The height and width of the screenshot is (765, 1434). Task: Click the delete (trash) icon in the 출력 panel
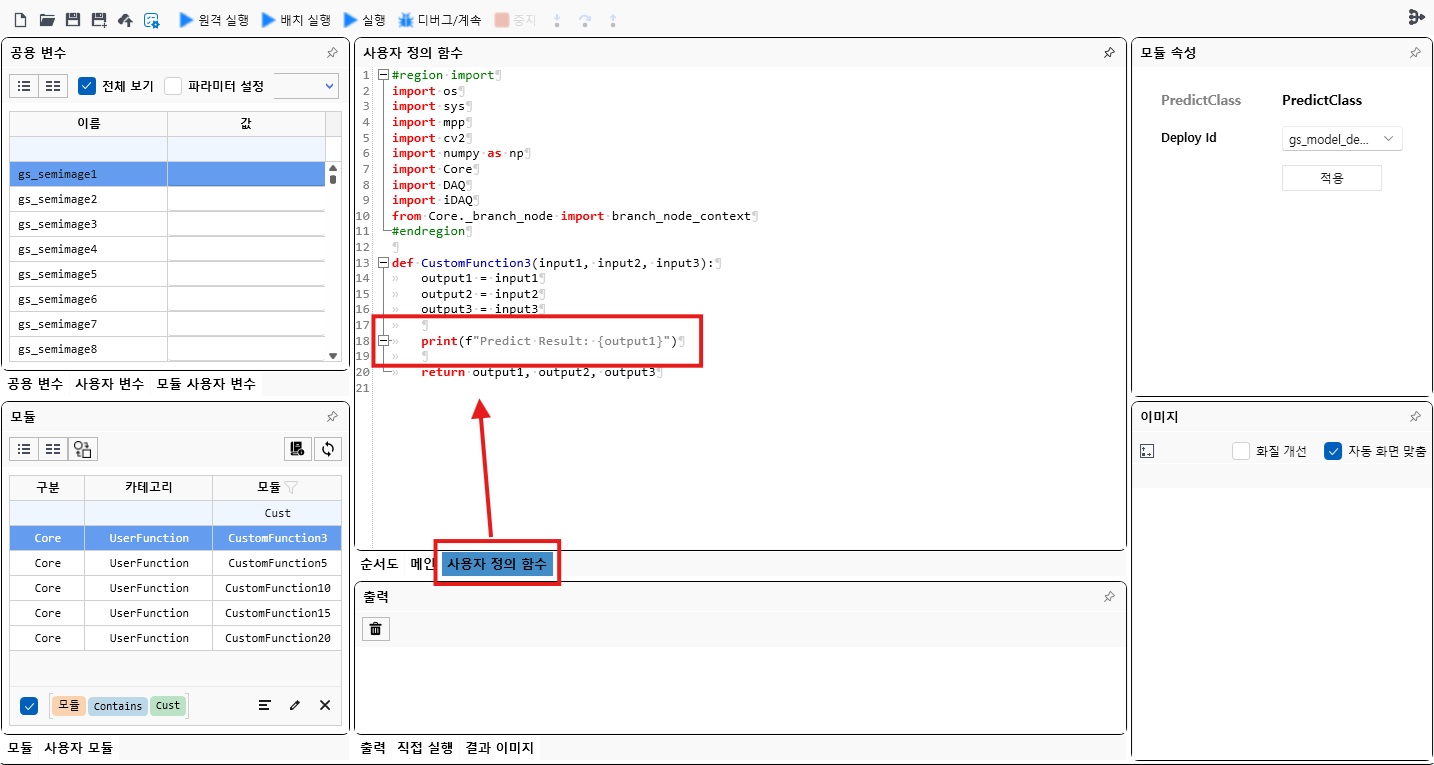point(375,628)
